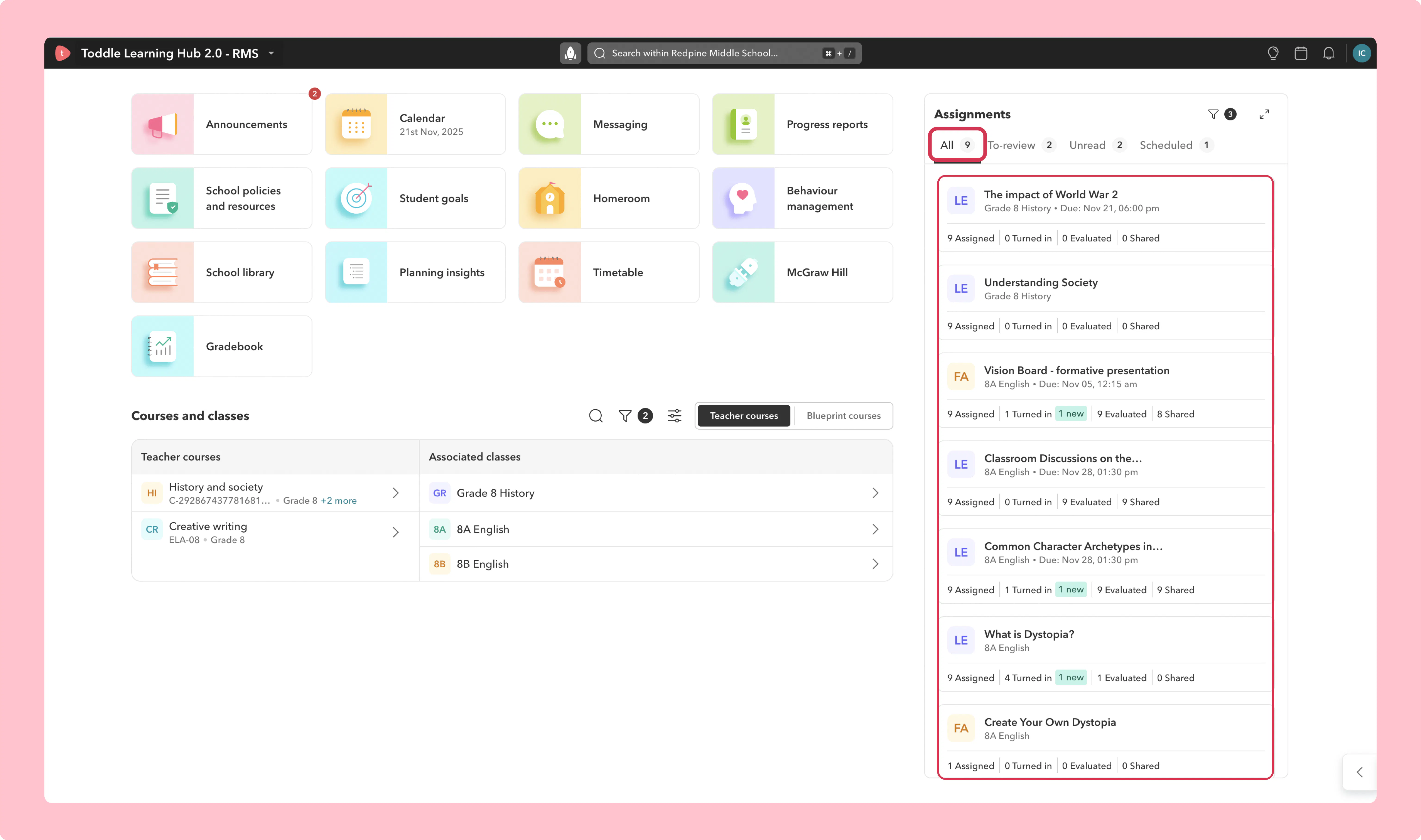This screenshot has width=1421, height=840.
Task: Open the Student goals tile
Action: [415, 198]
